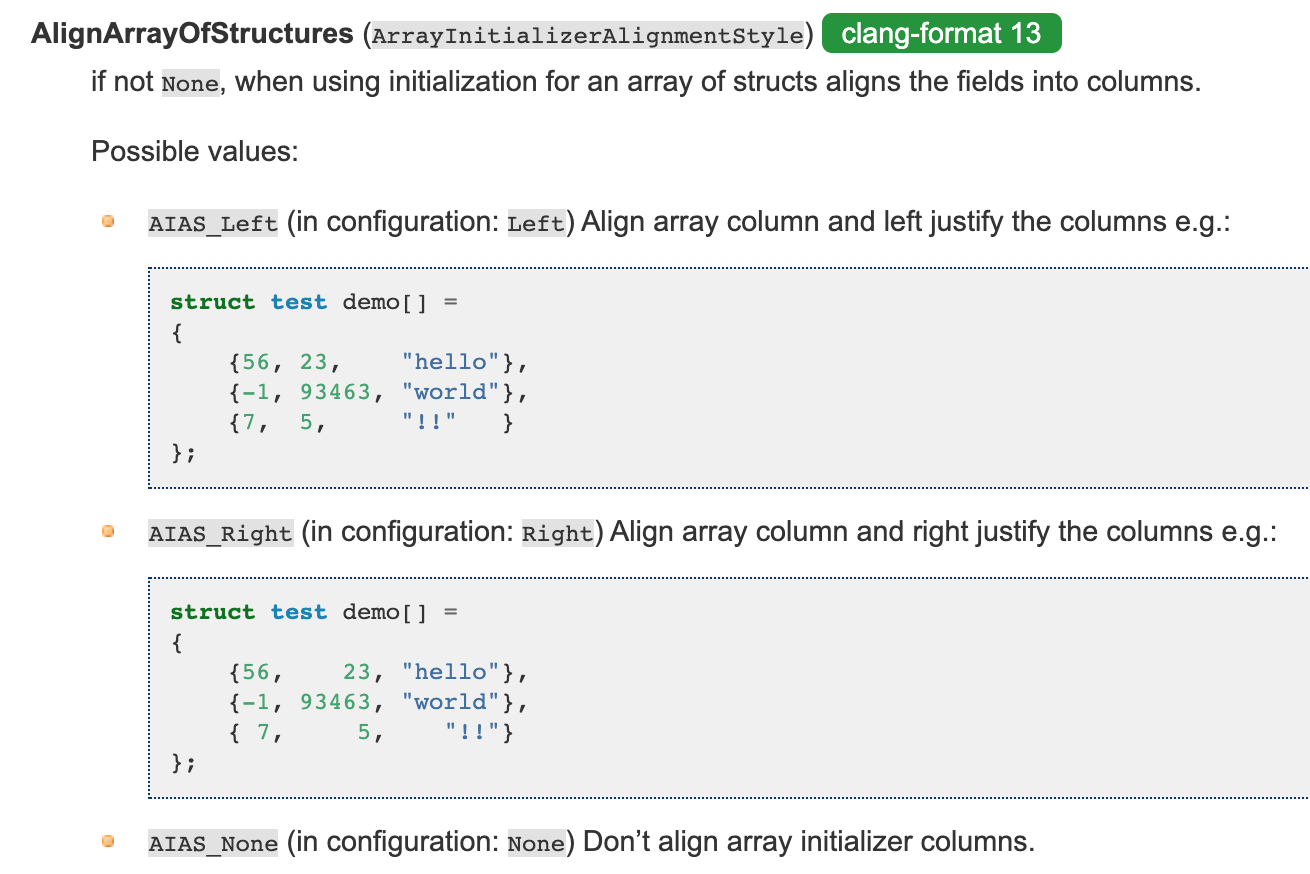Click the 'None' keyword in the AIAS_None row

click(537, 843)
